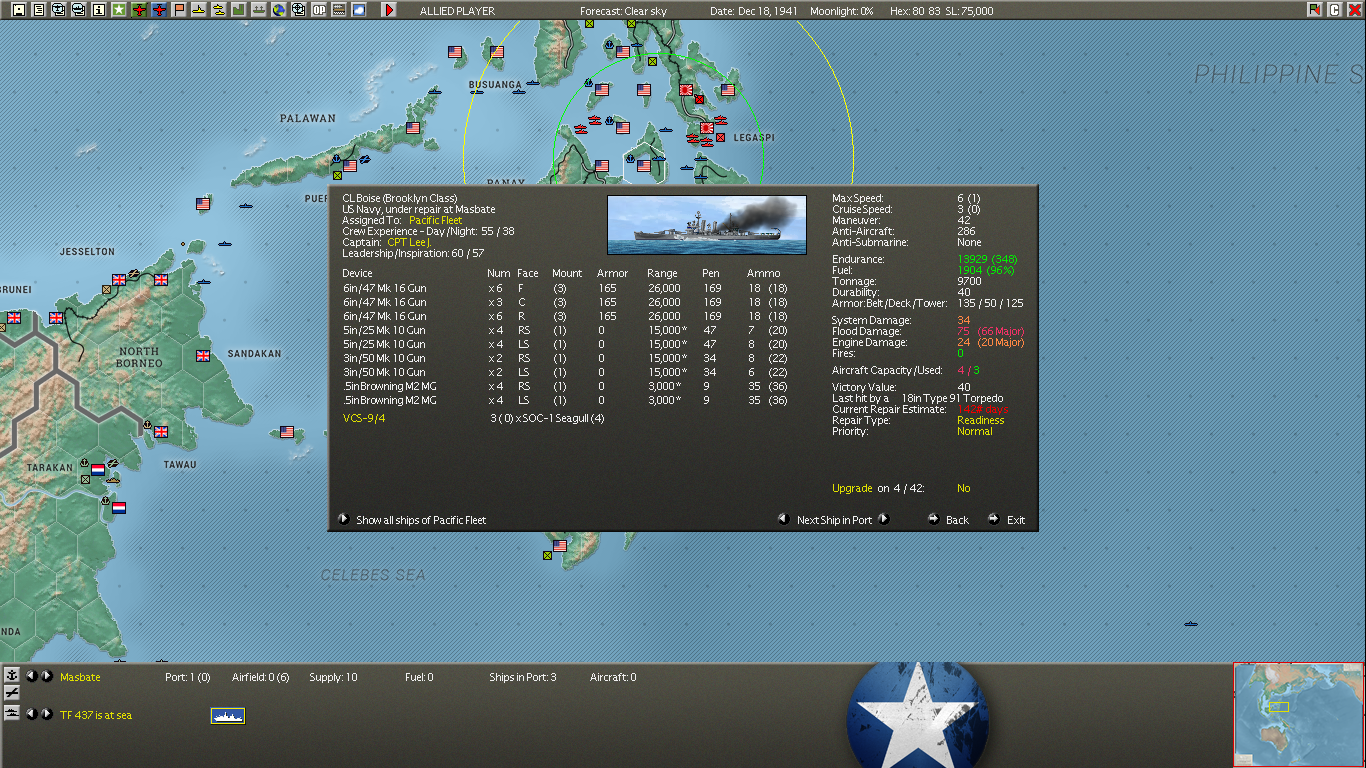The width and height of the screenshot is (1366, 768).
Task: Select red plane on green background icon
Action: click(139, 10)
